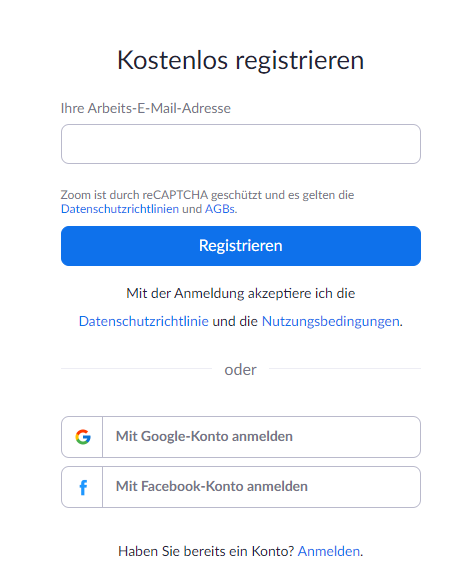Viewport: 474px width, 572px height.
Task: Click the Kostenlos registrieren heading
Action: [240, 60]
